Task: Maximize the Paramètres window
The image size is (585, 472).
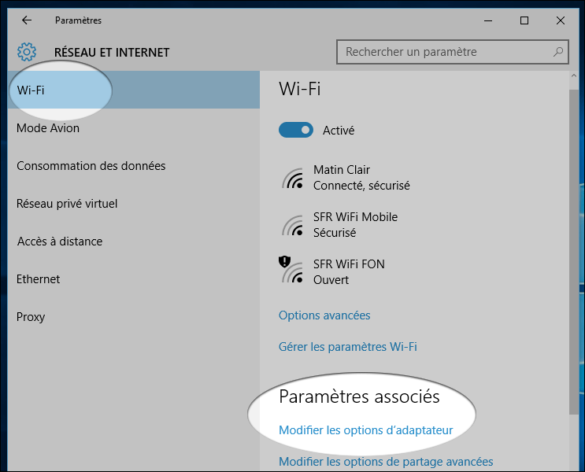Action: (x=524, y=21)
